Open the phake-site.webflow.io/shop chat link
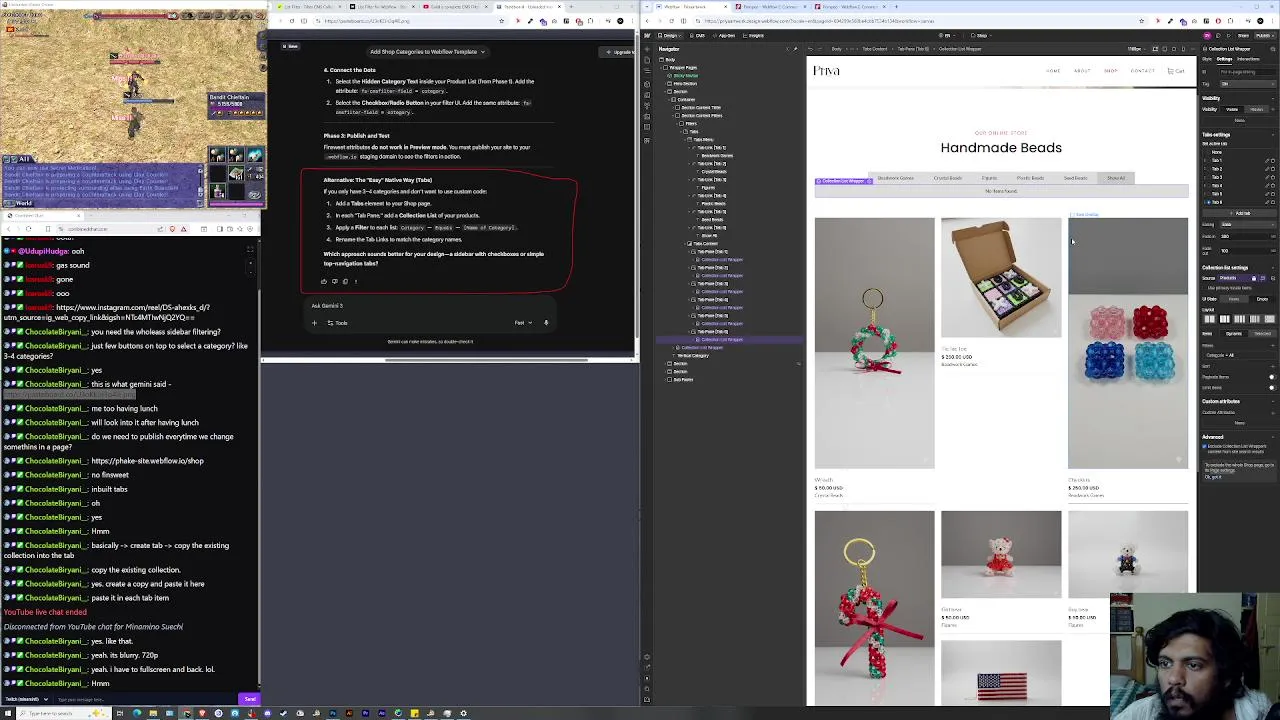 tap(147, 461)
